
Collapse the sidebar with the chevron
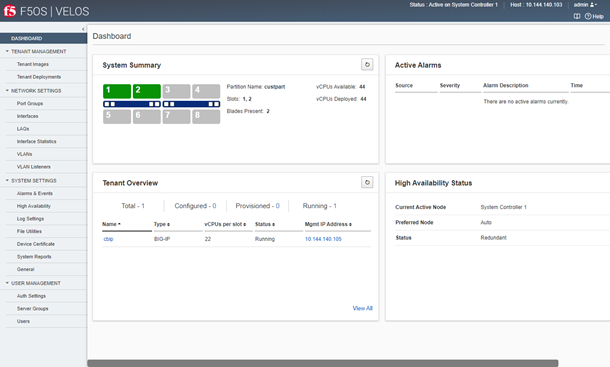83,29
